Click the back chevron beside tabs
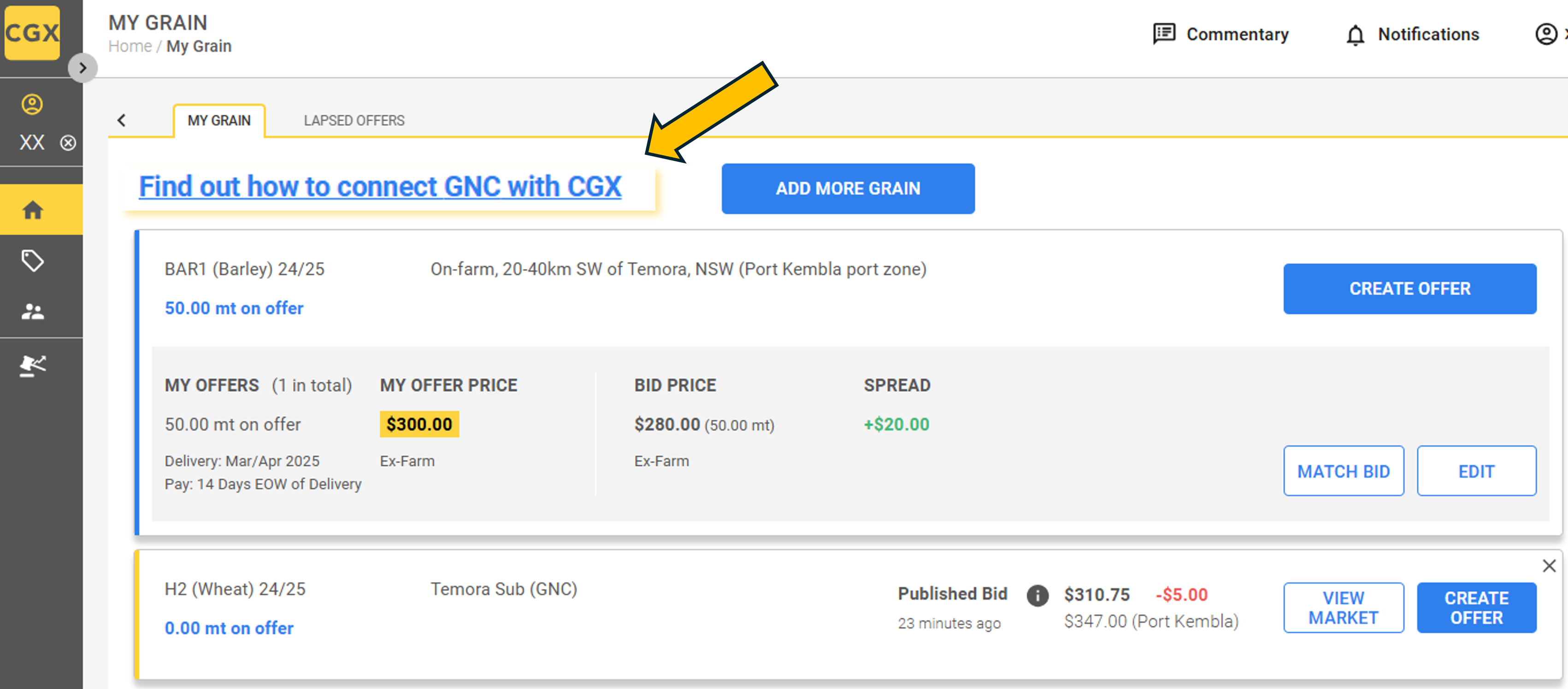 tap(122, 120)
